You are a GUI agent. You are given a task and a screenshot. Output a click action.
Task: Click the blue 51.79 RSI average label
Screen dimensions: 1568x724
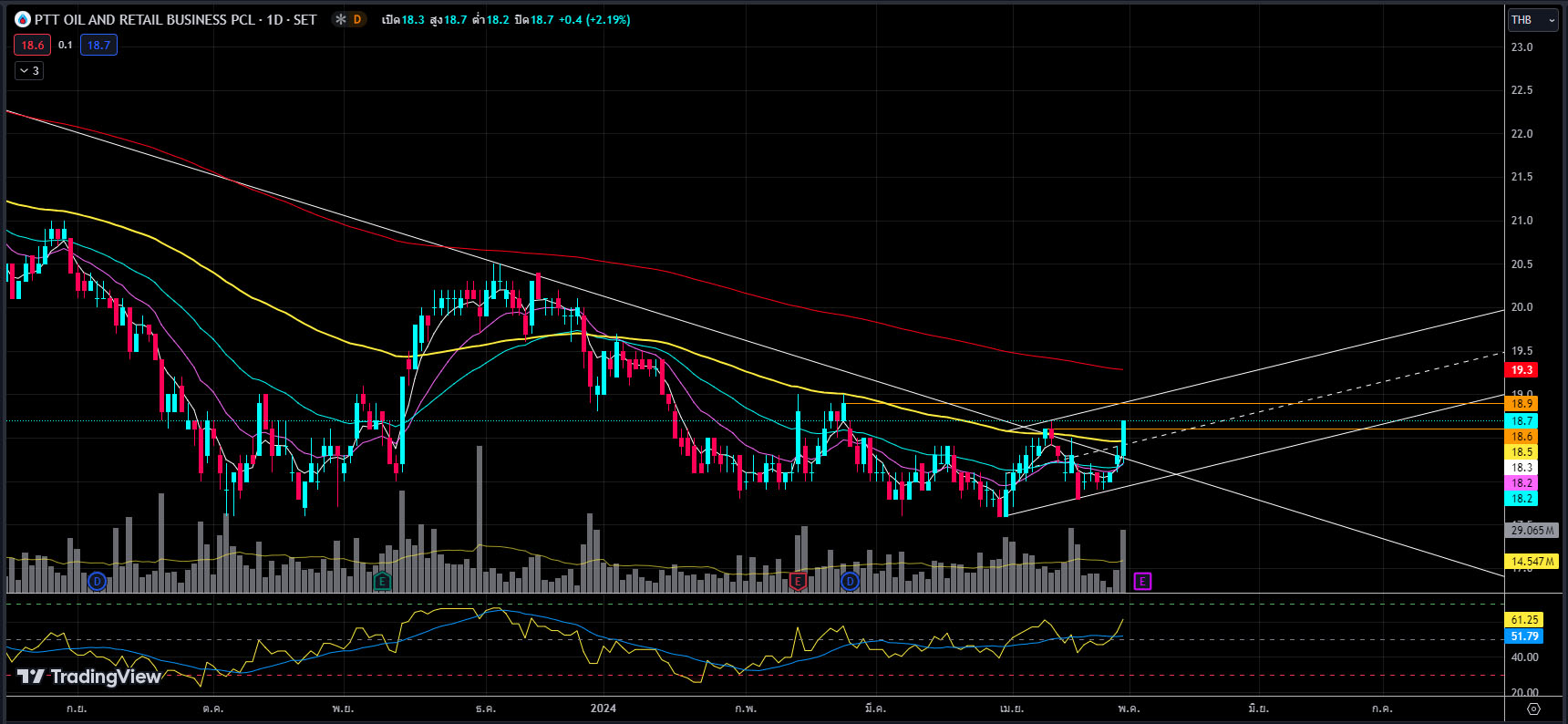click(1524, 636)
